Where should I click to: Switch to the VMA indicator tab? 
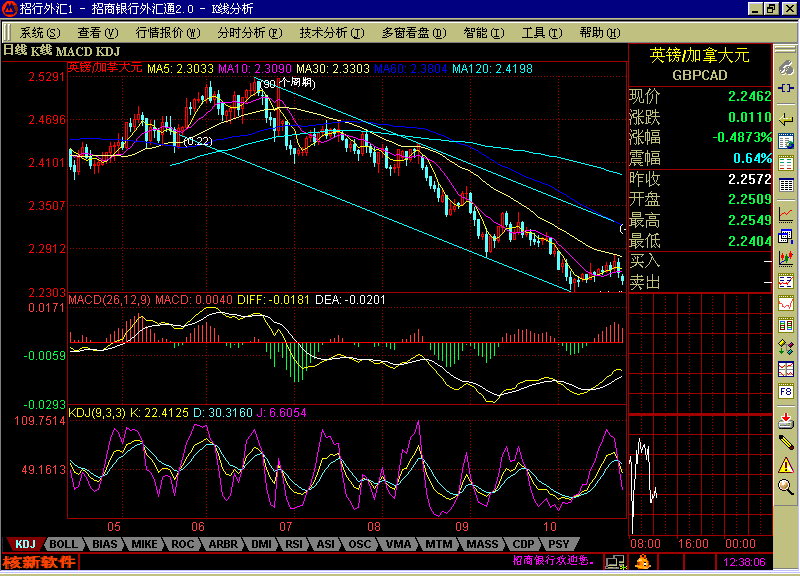398,544
